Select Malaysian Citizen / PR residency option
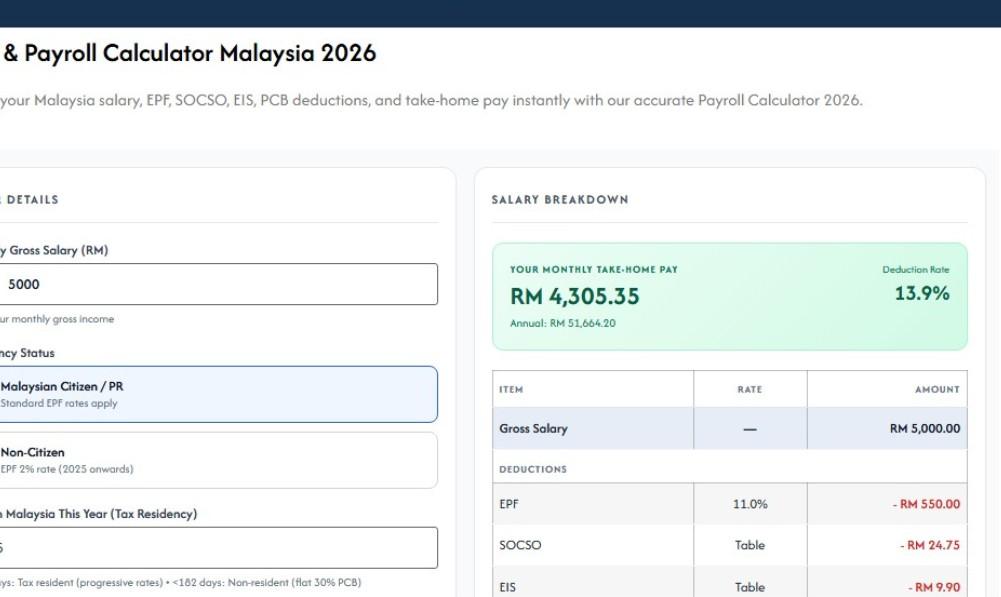 [x=217, y=394]
